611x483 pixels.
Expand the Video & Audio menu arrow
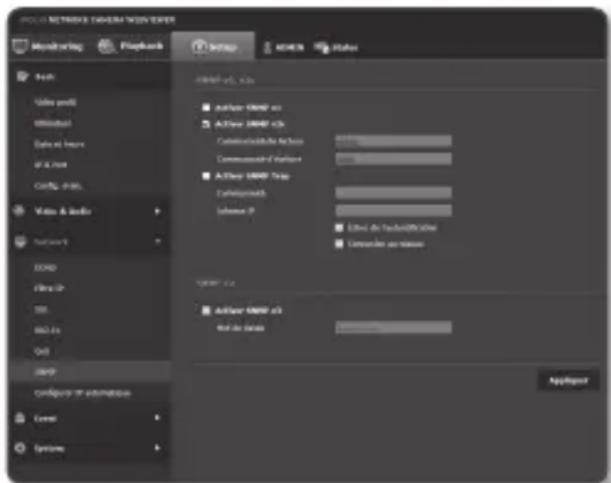[158, 211]
